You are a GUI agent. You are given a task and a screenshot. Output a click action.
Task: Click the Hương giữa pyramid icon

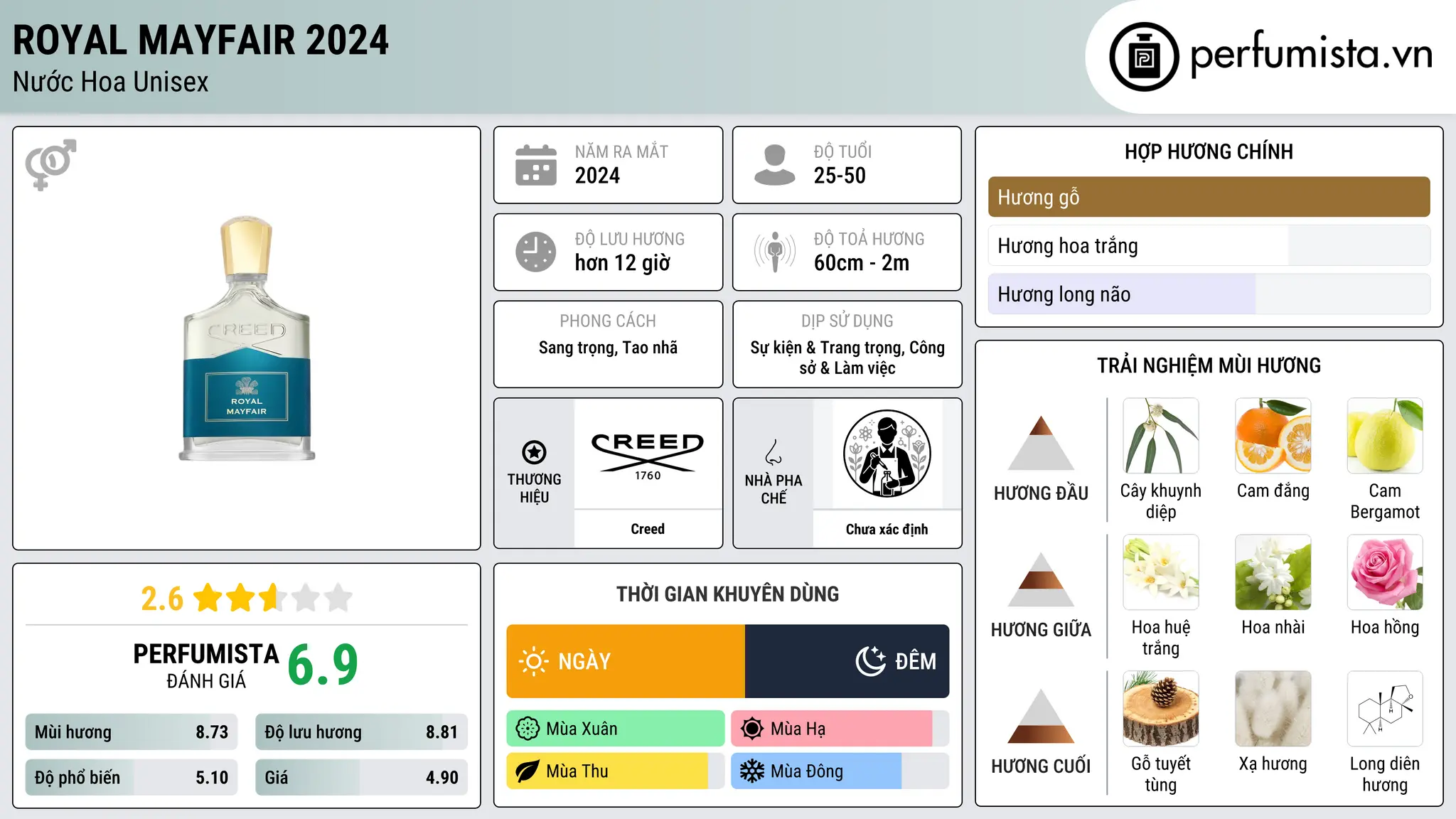click(1041, 579)
